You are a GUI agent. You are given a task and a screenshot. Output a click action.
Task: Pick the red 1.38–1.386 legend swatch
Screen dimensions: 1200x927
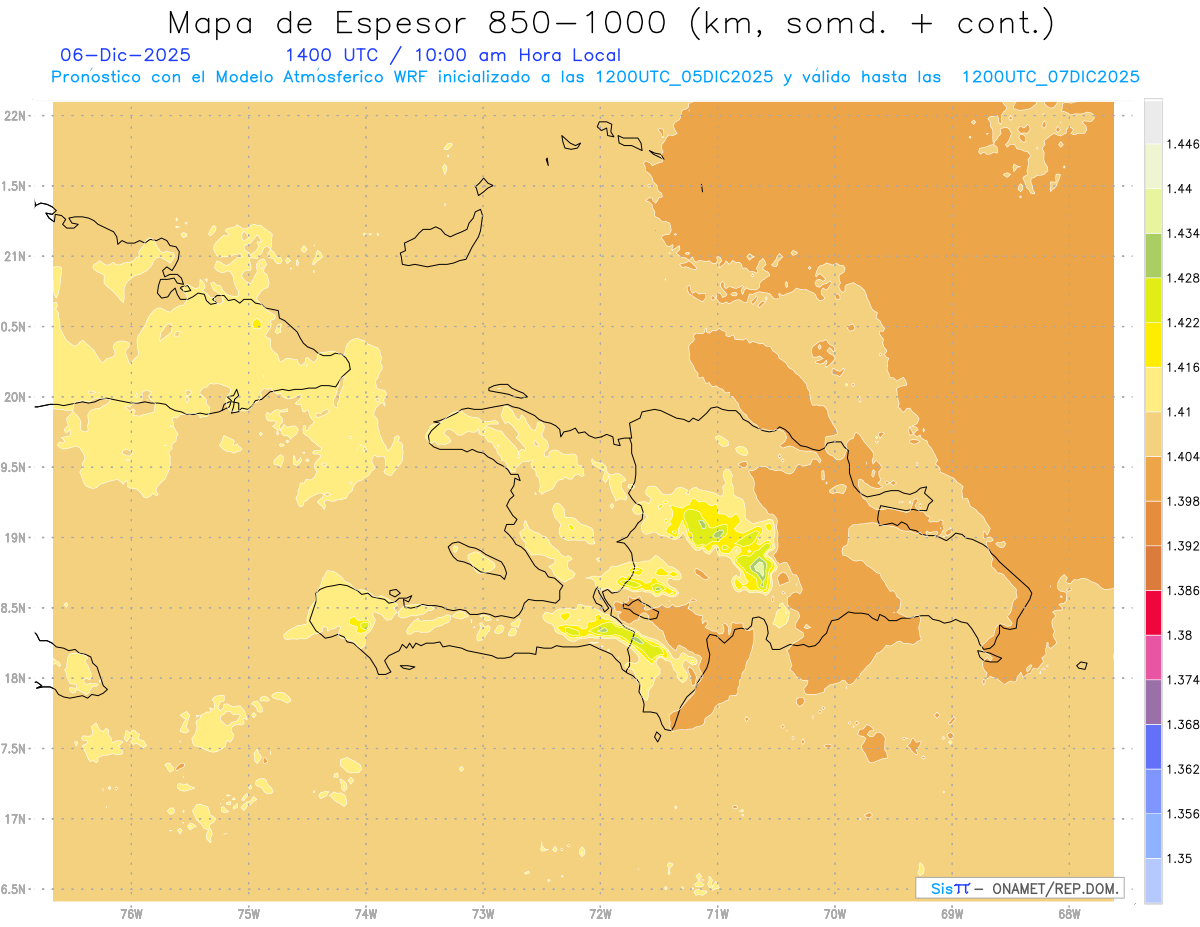tap(1153, 613)
